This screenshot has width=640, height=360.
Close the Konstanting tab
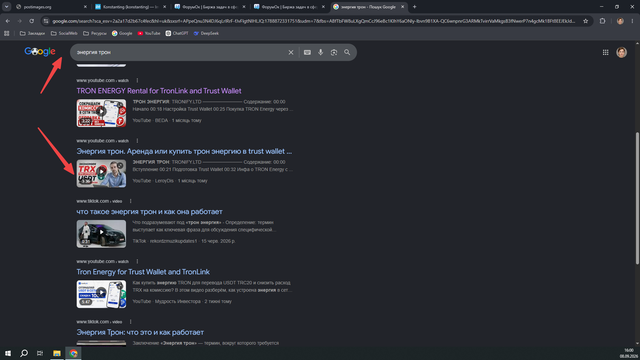[x=164, y=7]
